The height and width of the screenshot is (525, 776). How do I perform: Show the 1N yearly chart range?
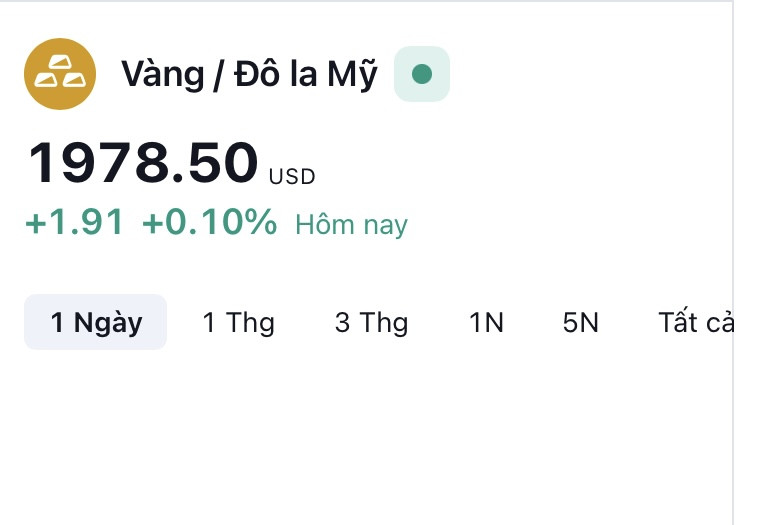pos(486,323)
